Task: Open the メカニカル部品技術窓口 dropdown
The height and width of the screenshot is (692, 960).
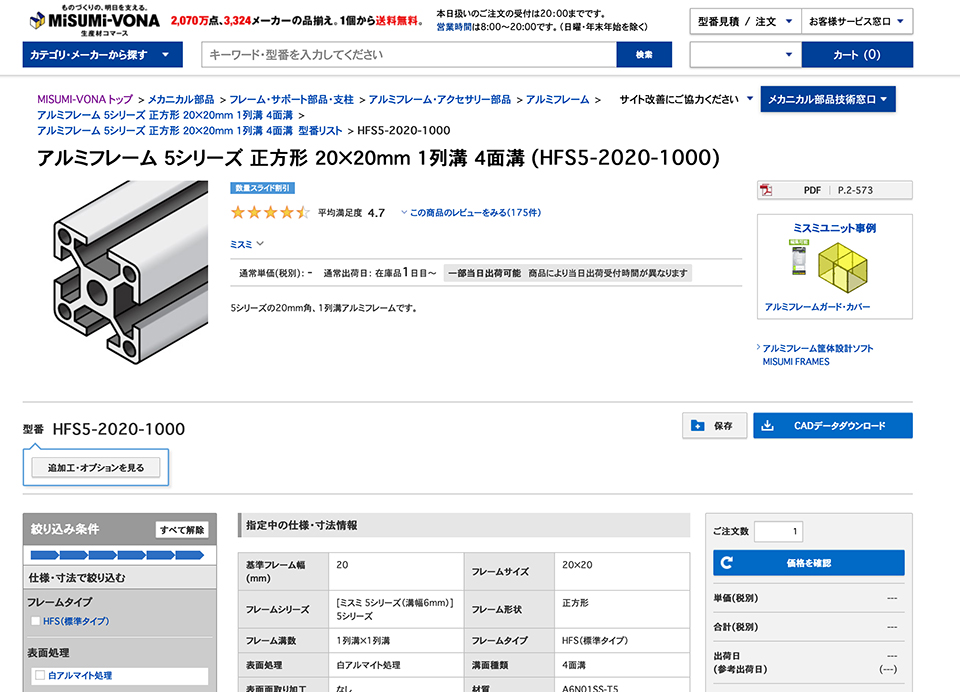Action: point(828,99)
